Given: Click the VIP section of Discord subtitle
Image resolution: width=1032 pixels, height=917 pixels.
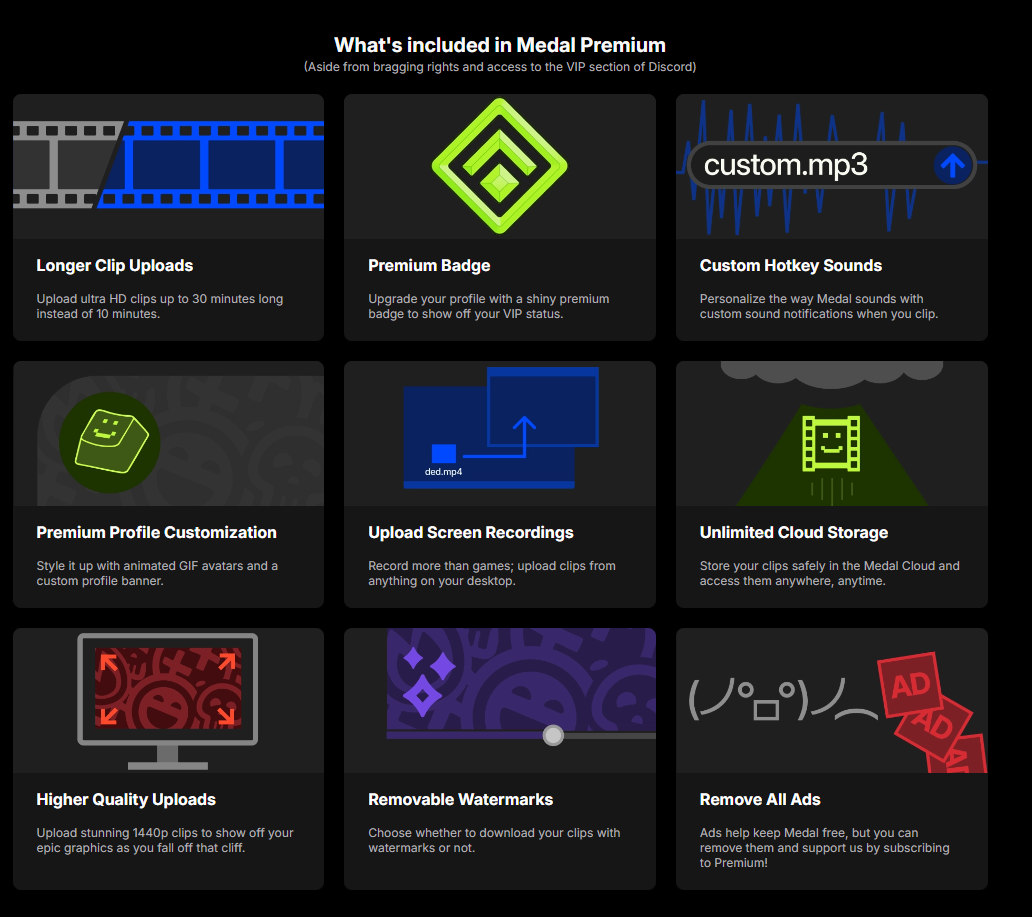Looking at the screenshot, I should click(500, 66).
